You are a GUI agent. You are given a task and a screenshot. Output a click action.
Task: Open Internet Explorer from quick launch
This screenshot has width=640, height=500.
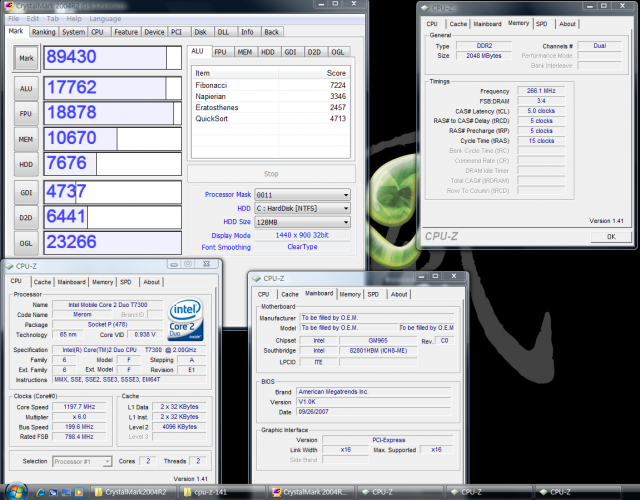click(x=40, y=492)
